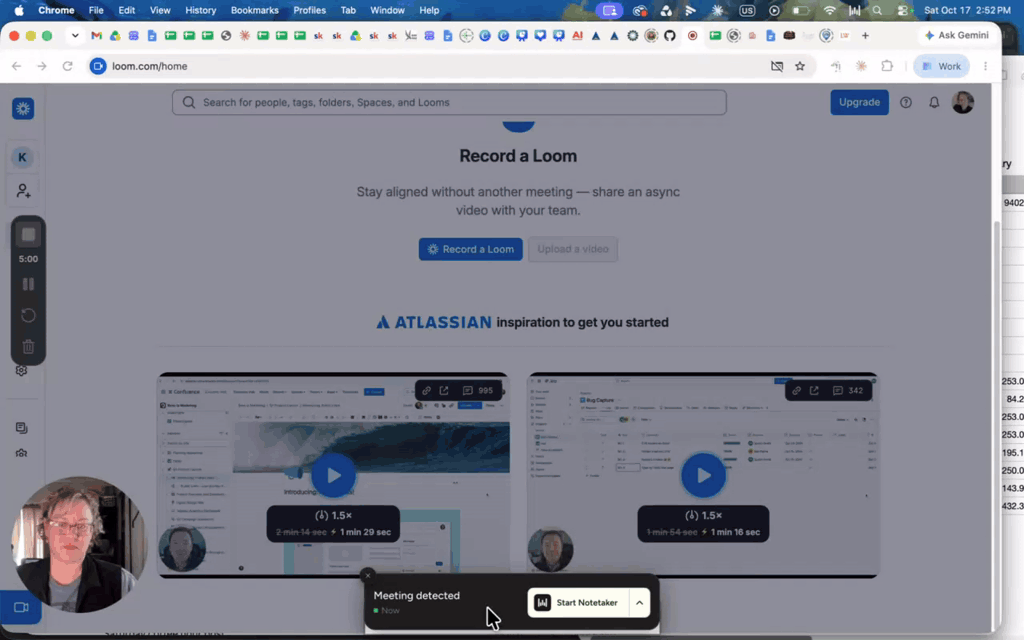The height and width of the screenshot is (640, 1024).
Task: Click the 1.5× speed badge, 1 min 29 sec
Action: (333, 523)
